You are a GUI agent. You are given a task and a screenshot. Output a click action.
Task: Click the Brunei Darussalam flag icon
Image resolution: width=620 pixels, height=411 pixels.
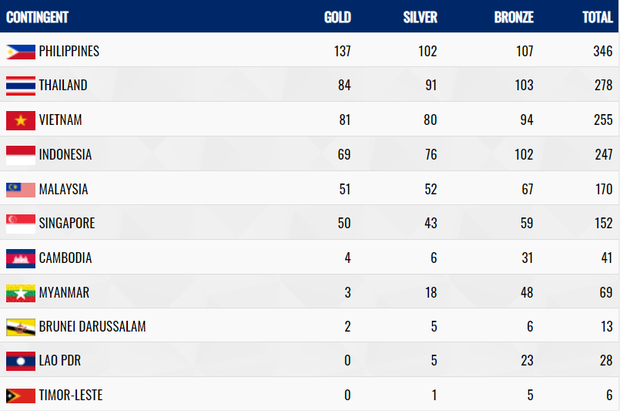[21, 327]
